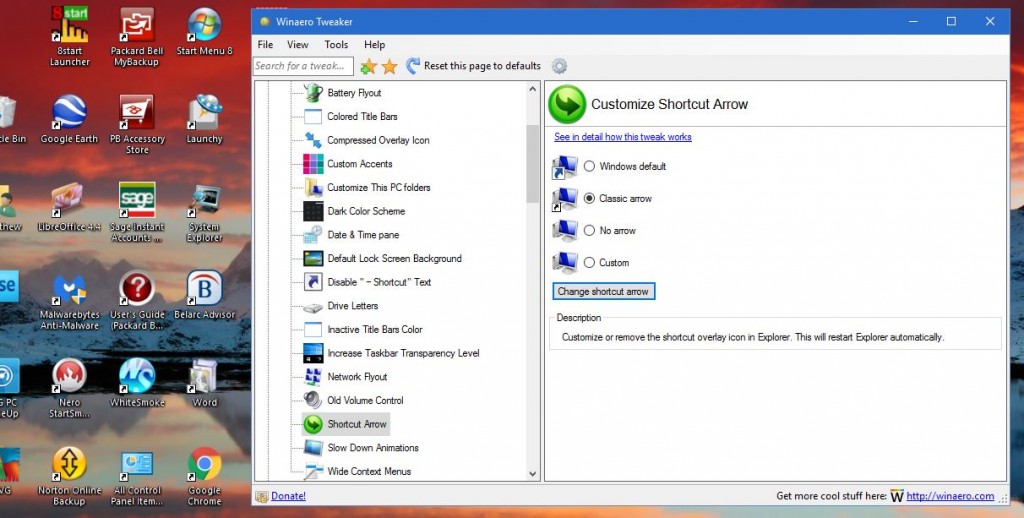Maximize the Winaero Tweaker window
The width and height of the screenshot is (1024, 518).
point(951,22)
